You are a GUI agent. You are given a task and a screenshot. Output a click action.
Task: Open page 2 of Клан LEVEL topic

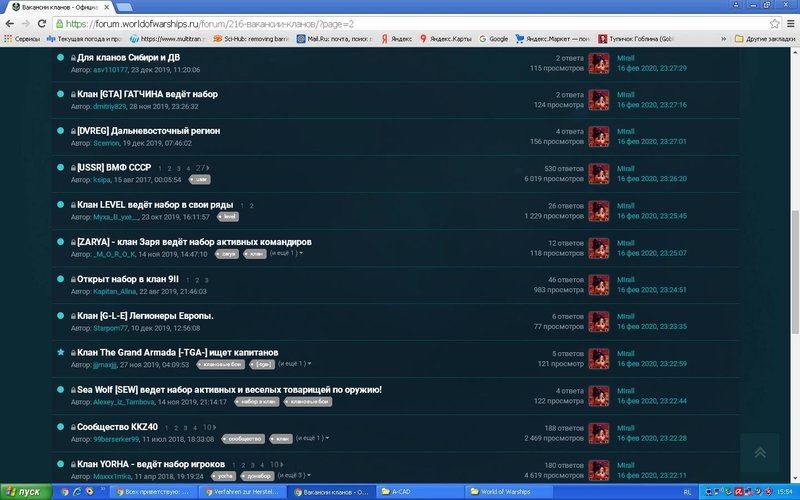tap(252, 206)
